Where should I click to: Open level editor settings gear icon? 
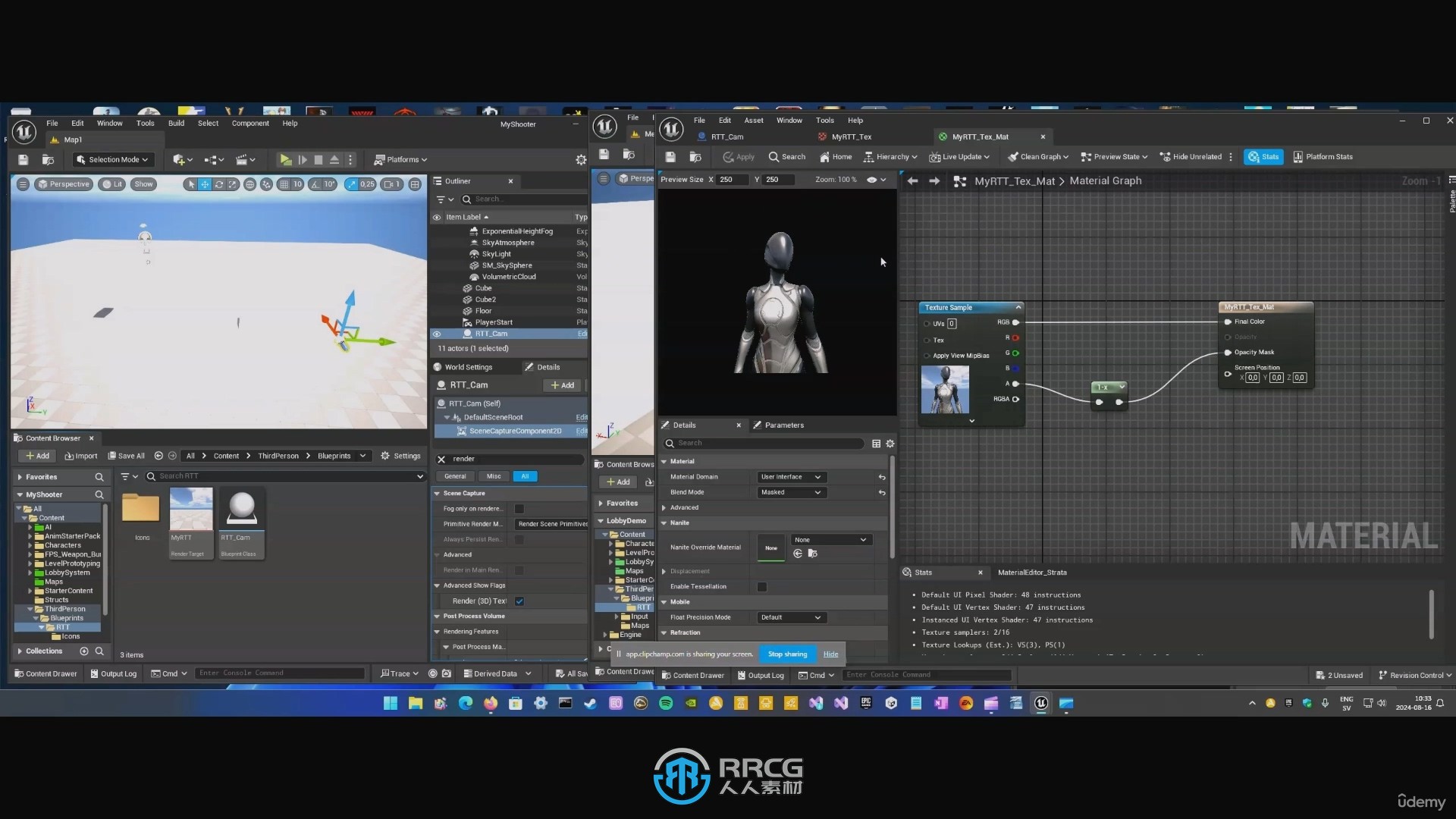coord(581,160)
